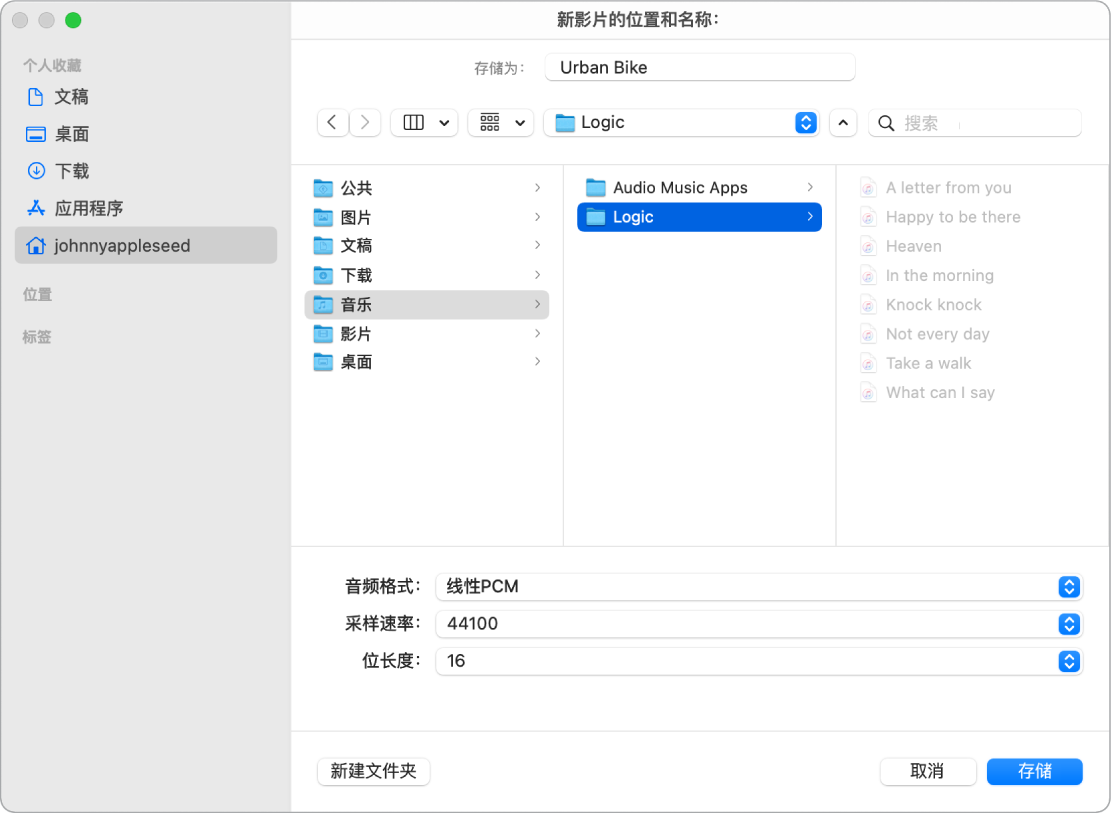
Task: Open the 音频格式 dropdown showing 线性PCM
Action: click(1067, 588)
